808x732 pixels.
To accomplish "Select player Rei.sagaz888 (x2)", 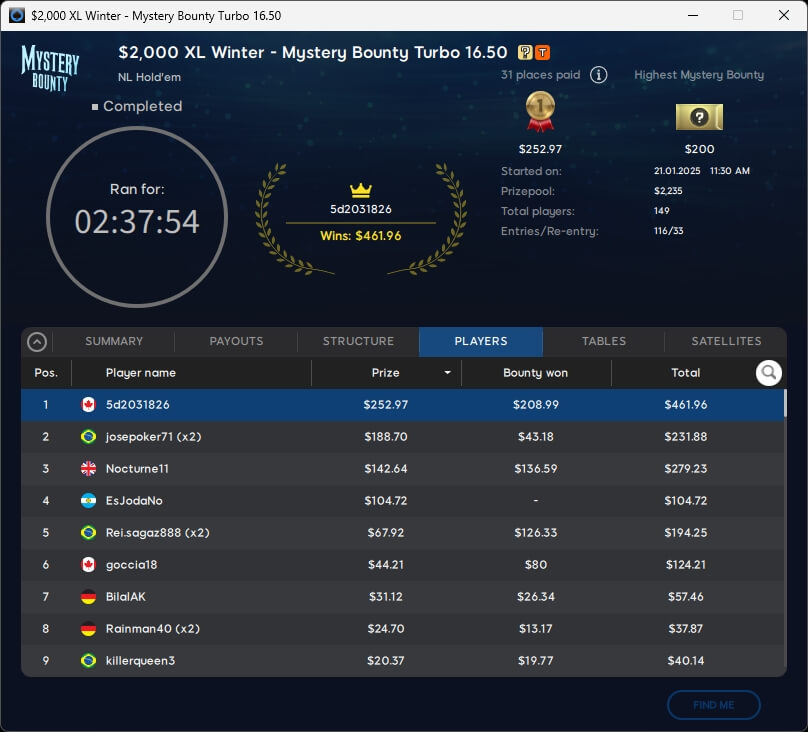I will pos(402,532).
